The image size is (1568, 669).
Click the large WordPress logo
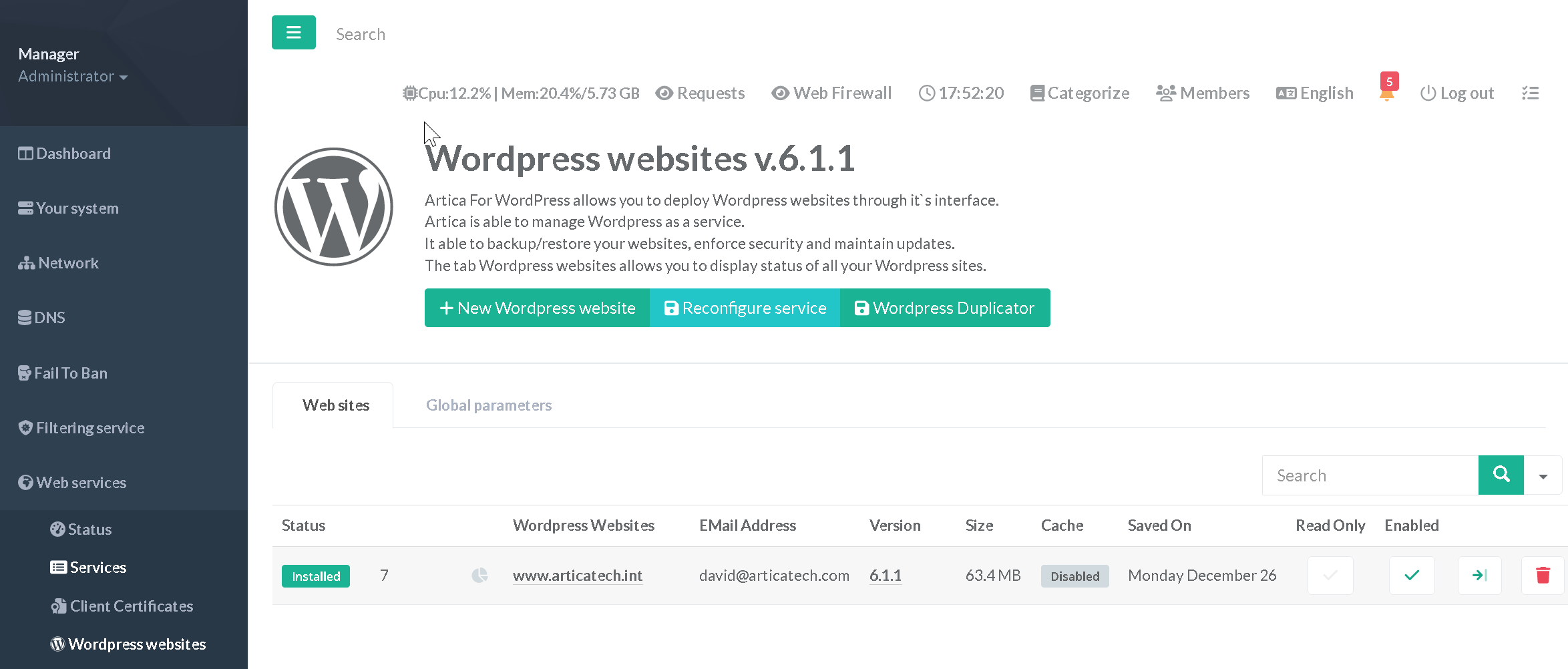334,207
